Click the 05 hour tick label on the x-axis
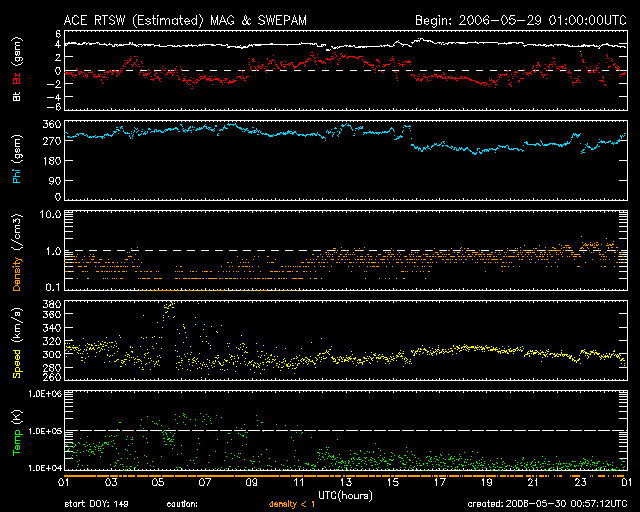This screenshot has width=640, height=512. (x=157, y=483)
